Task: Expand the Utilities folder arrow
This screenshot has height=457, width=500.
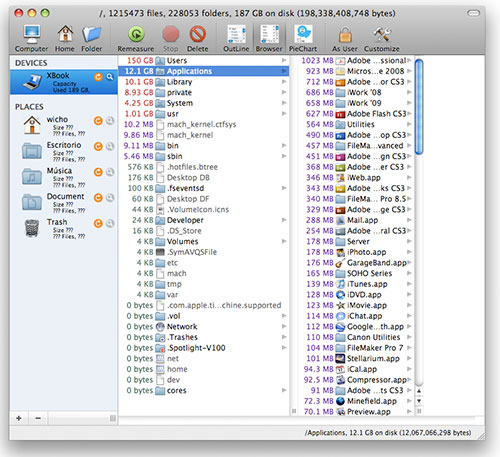Action: (x=409, y=124)
